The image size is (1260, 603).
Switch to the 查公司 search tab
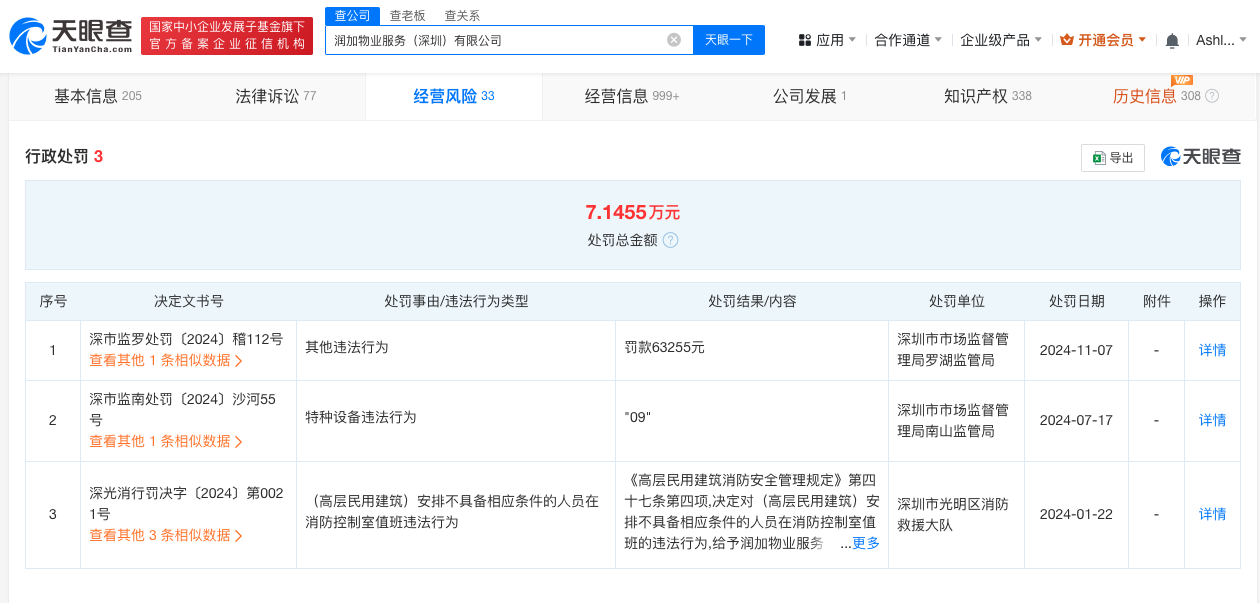[352, 15]
